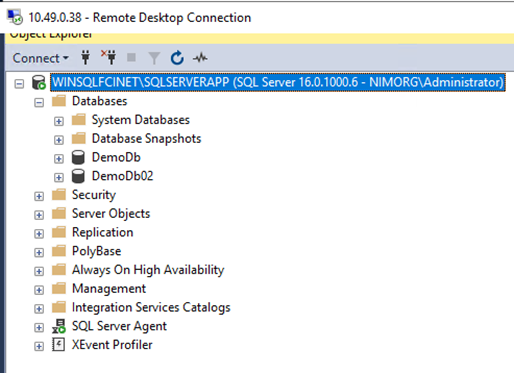Click the SQL Server Agent icon
The height and width of the screenshot is (373, 514).
click(59, 326)
